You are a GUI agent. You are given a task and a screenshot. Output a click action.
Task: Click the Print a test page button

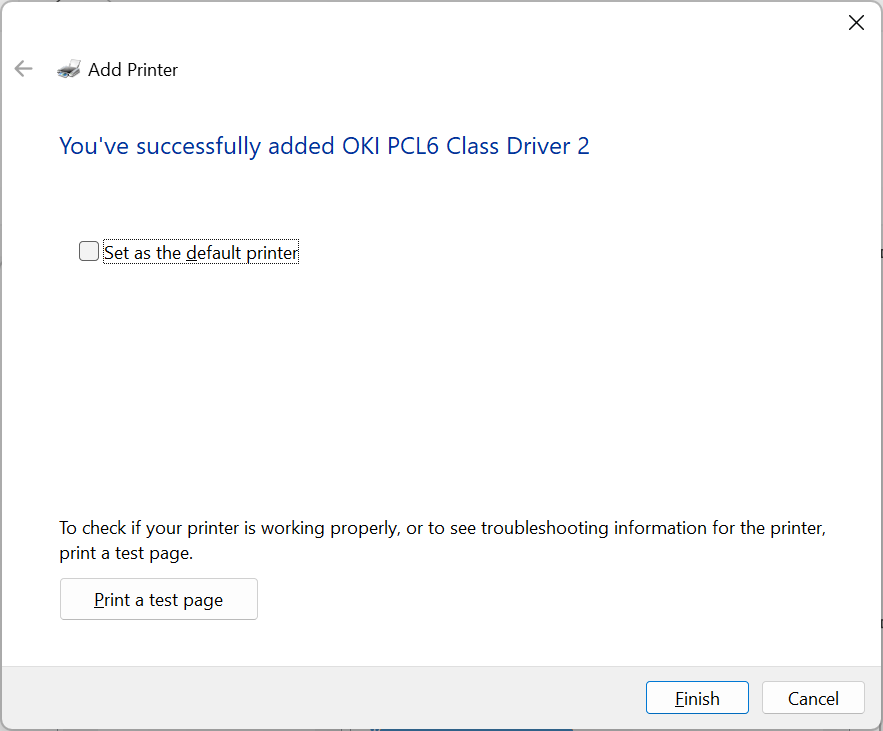tap(159, 599)
